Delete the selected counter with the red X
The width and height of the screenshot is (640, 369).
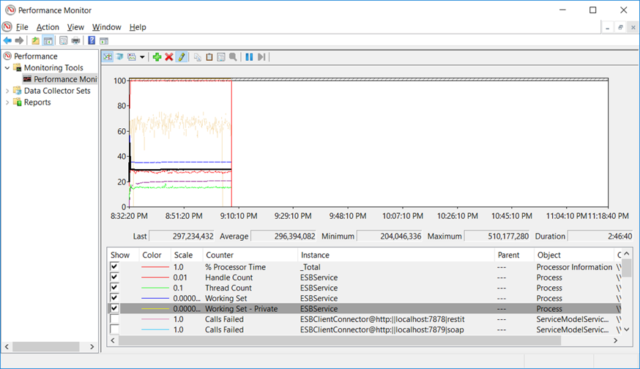(x=169, y=57)
